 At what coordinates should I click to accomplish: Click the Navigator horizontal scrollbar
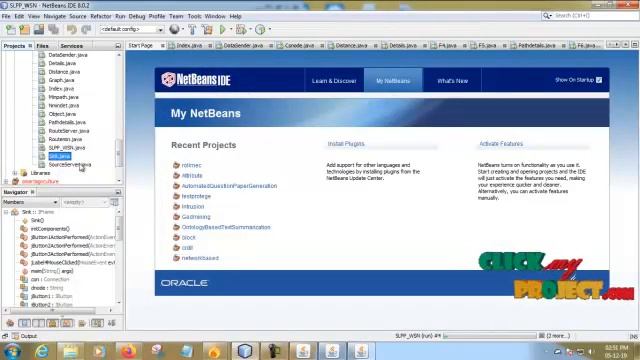(x=53, y=311)
